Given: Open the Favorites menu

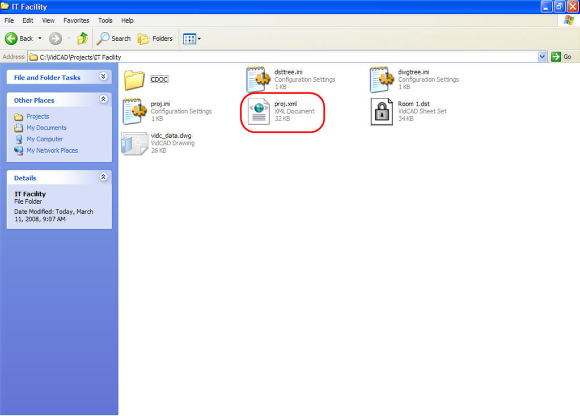Looking at the screenshot, I should (76, 21).
